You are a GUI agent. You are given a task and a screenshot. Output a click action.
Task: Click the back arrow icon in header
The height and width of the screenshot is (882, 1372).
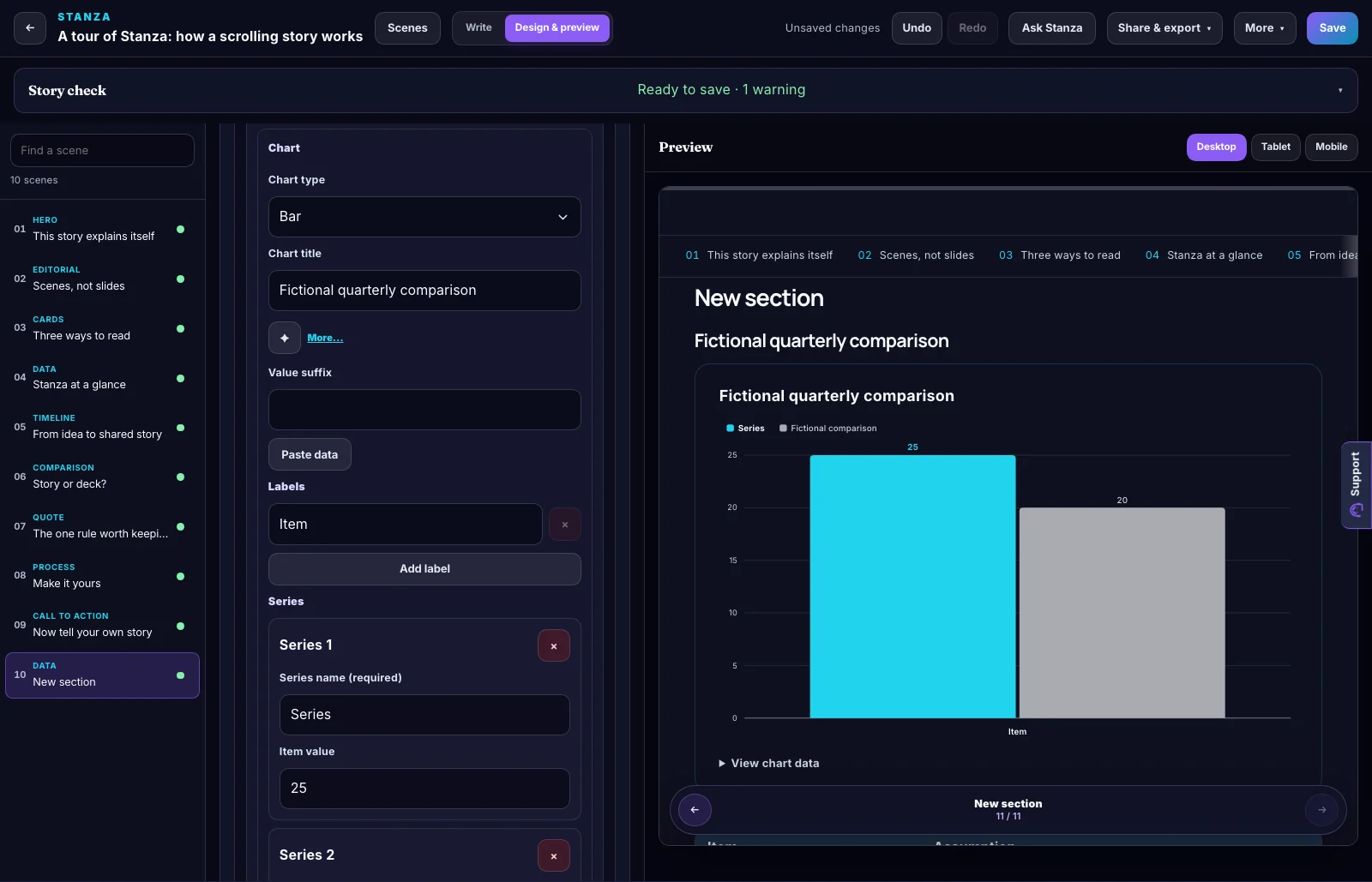30,28
